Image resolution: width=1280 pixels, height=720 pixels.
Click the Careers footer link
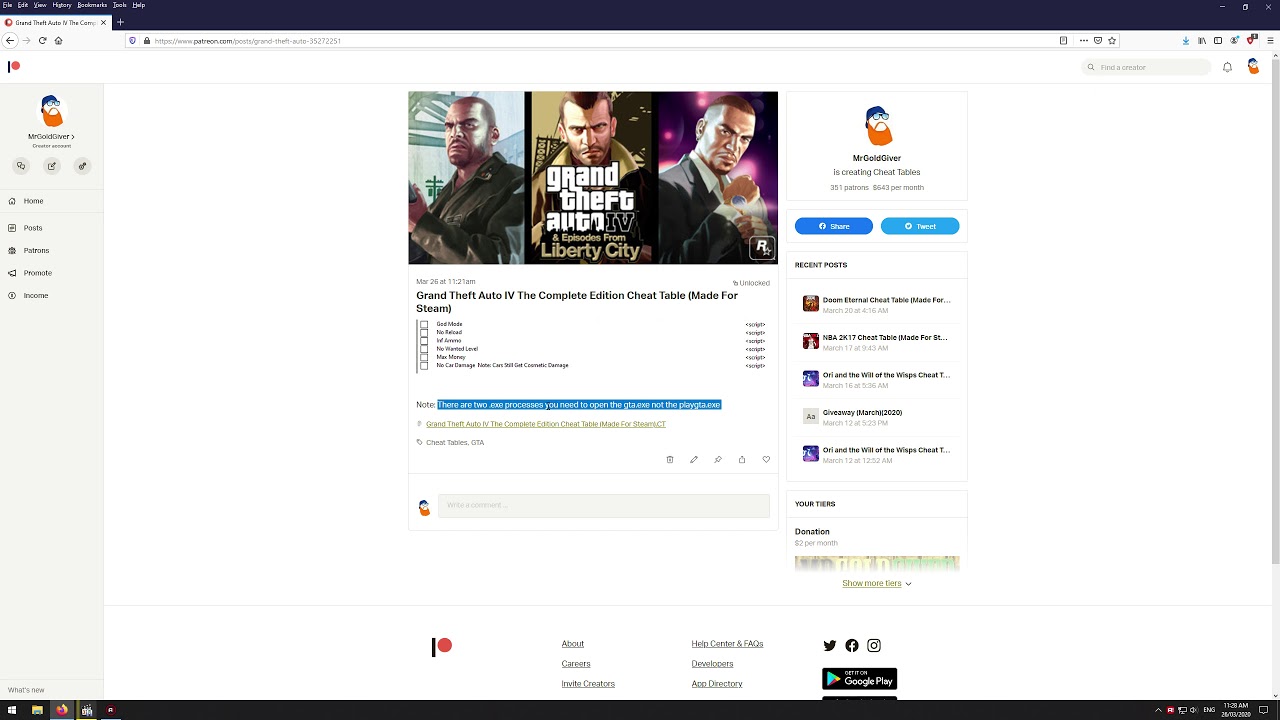576,664
